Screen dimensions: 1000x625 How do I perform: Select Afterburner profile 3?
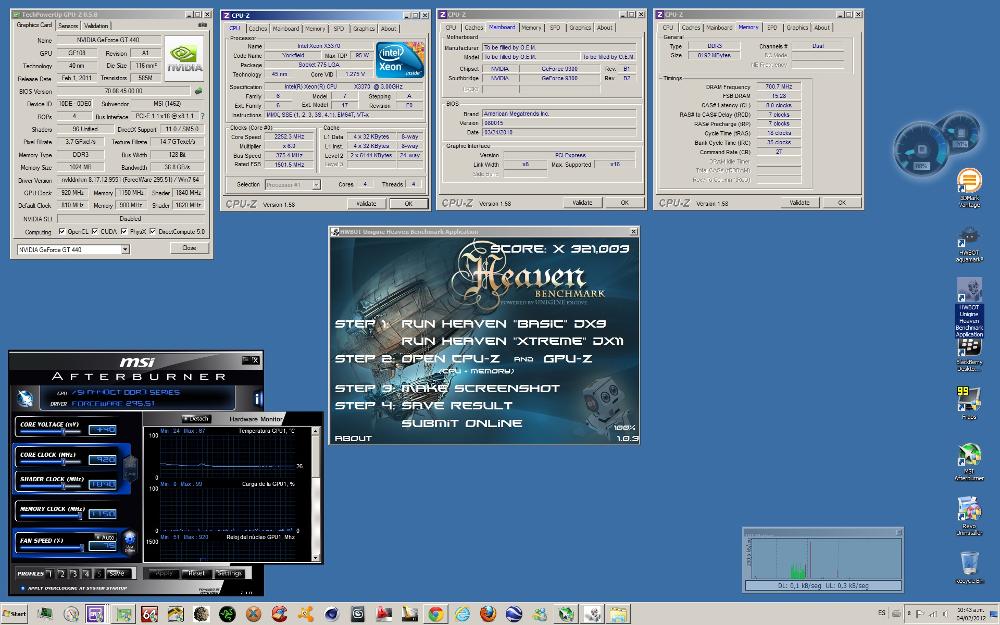[74, 573]
